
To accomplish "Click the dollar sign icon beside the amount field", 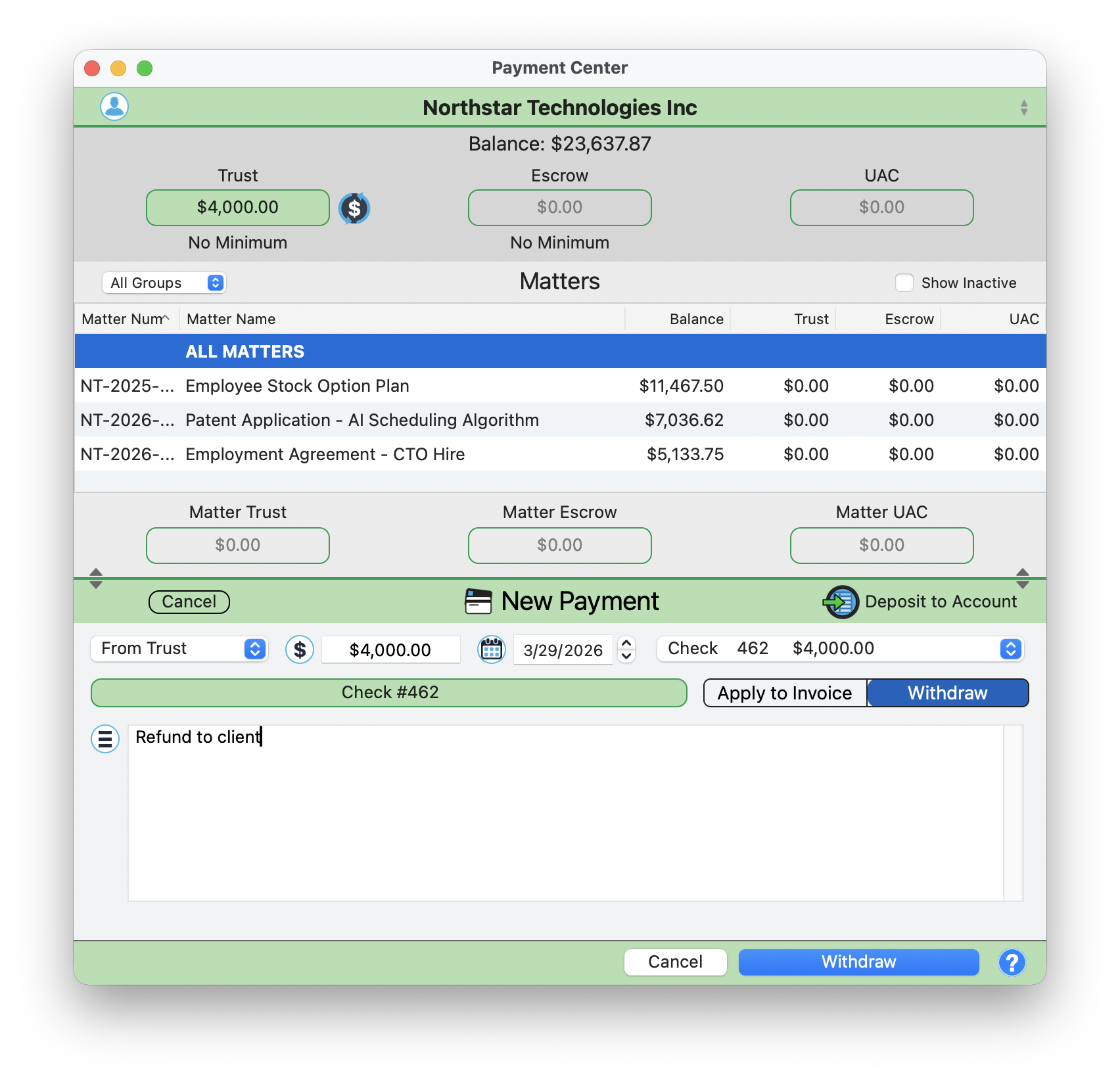I will [300, 649].
